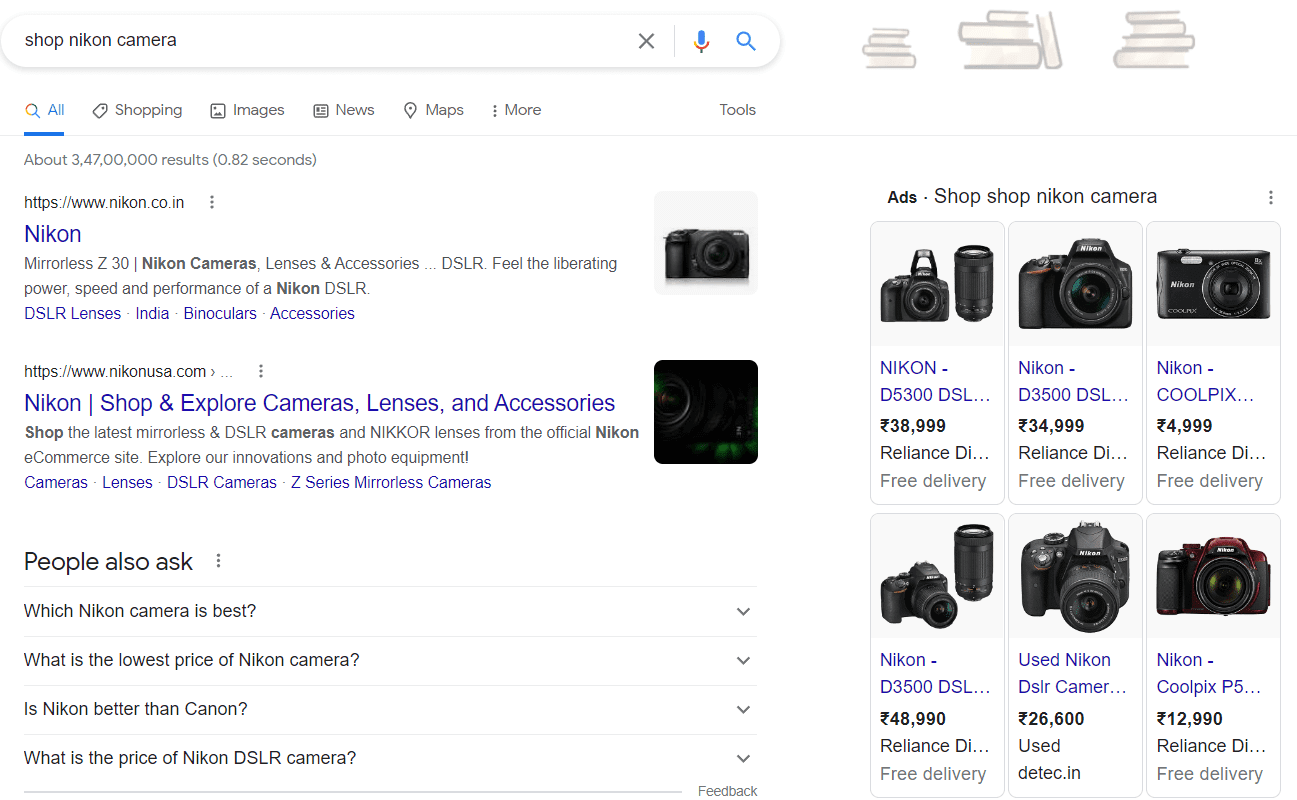Click inside the search input field
The height and width of the screenshot is (800, 1297).
320,41
